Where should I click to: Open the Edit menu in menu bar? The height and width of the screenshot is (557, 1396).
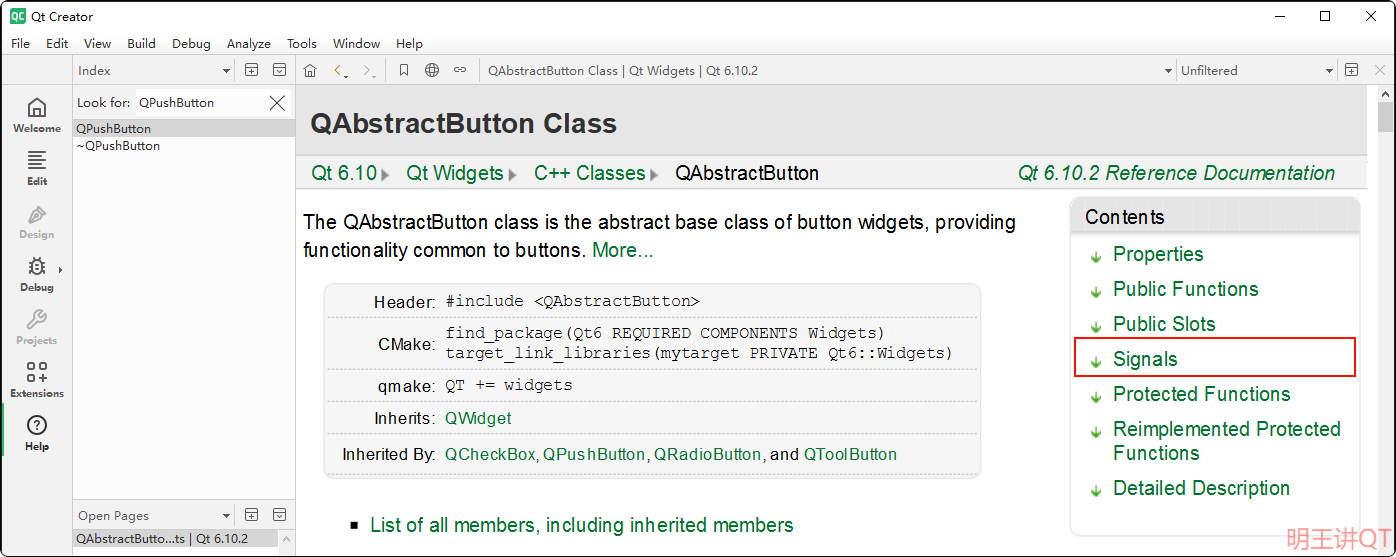pos(57,43)
